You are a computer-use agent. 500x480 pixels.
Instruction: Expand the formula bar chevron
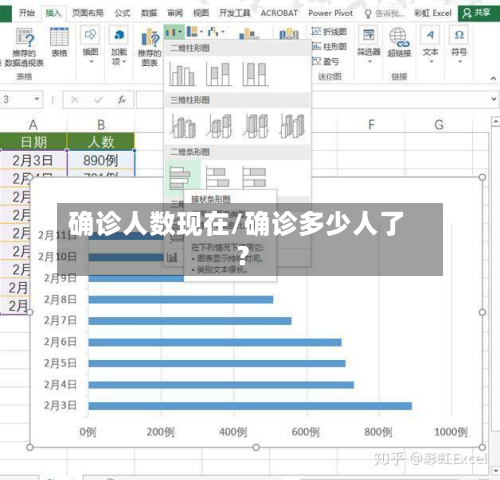pos(494,99)
